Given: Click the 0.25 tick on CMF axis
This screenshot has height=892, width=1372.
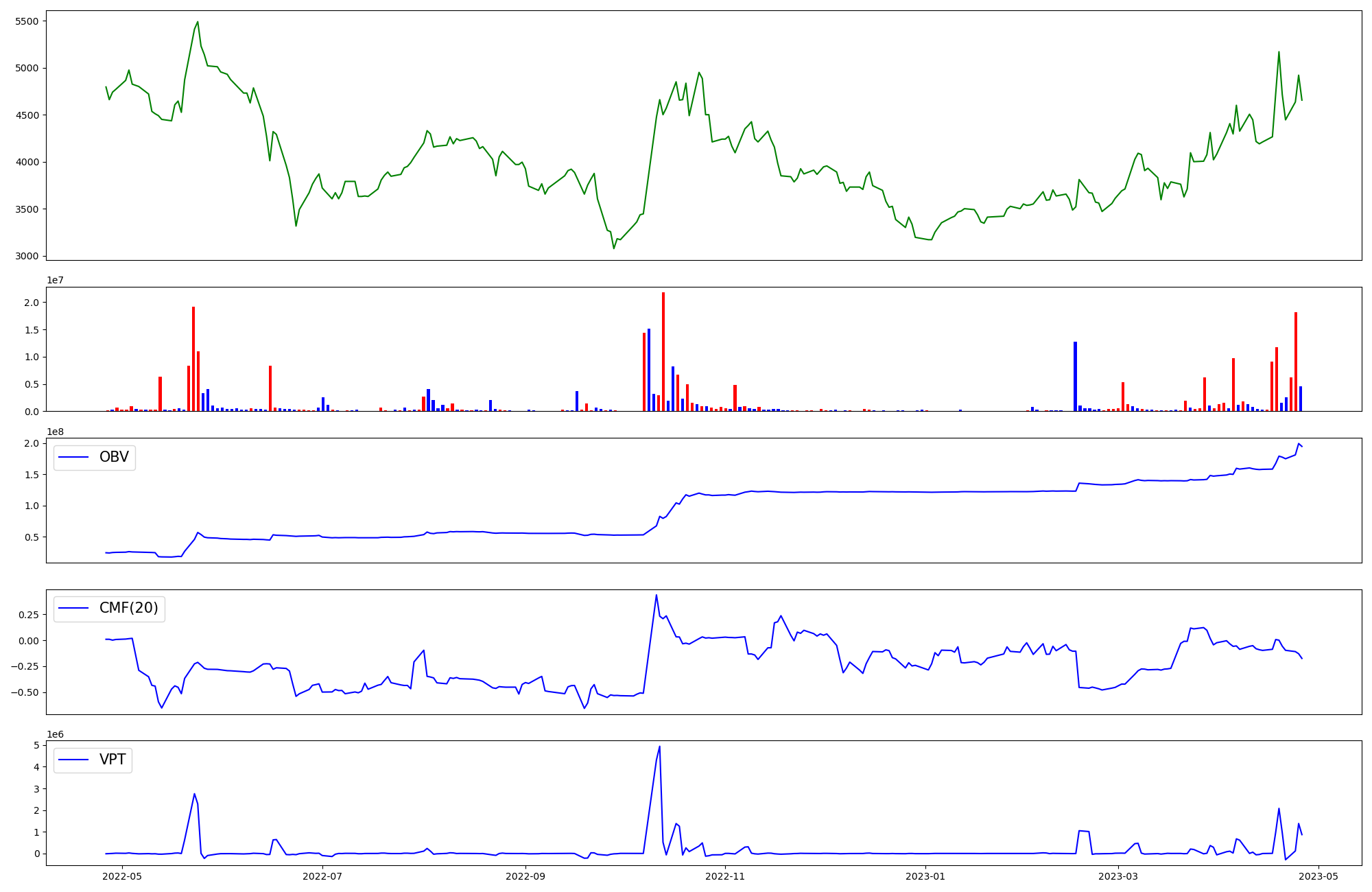Looking at the screenshot, I should click(x=28, y=615).
